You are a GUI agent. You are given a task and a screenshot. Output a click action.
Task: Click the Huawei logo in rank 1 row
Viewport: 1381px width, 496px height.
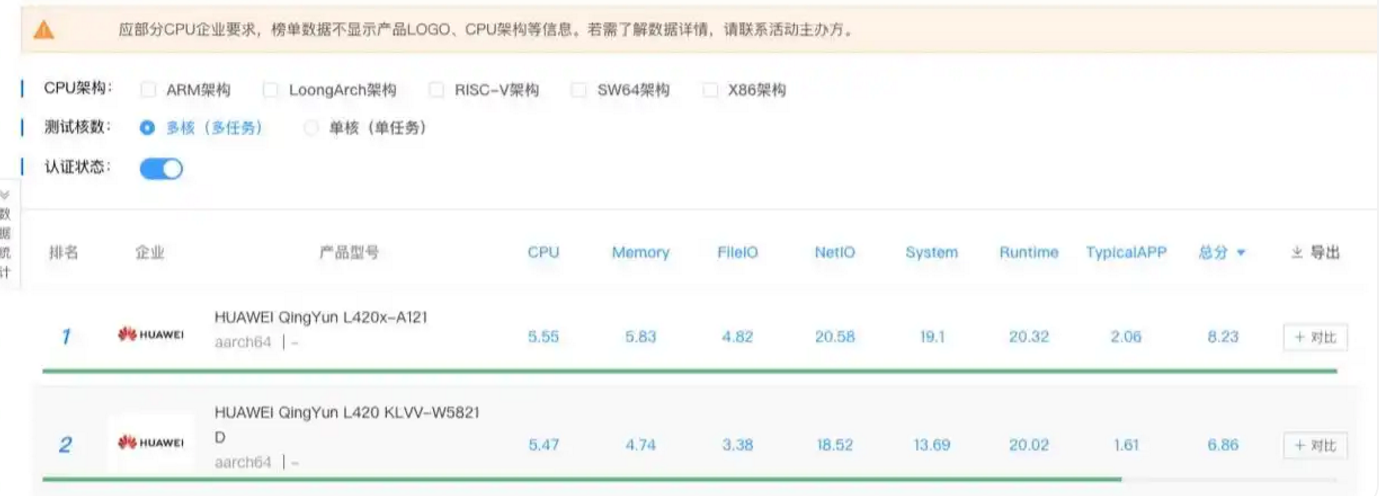click(150, 335)
